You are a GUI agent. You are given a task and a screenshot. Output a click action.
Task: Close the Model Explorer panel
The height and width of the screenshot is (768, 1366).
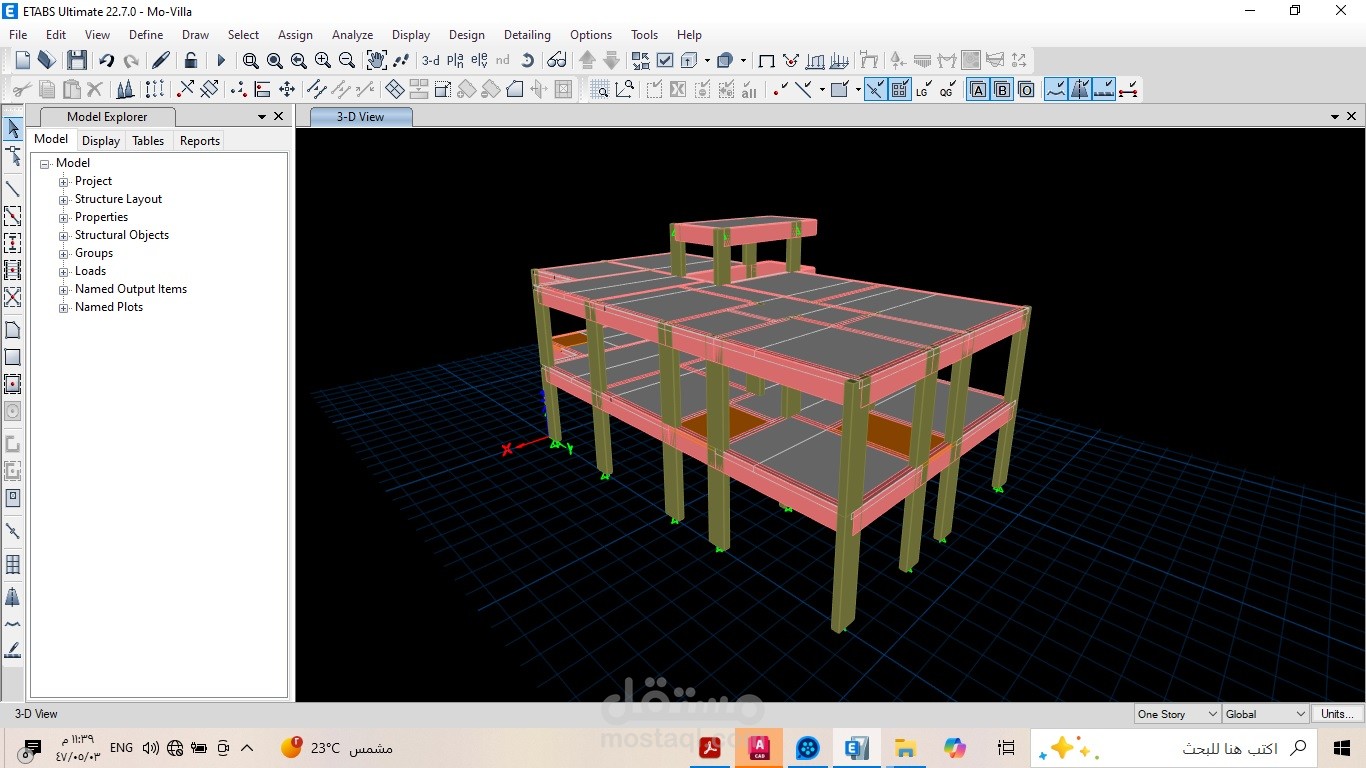click(x=279, y=117)
